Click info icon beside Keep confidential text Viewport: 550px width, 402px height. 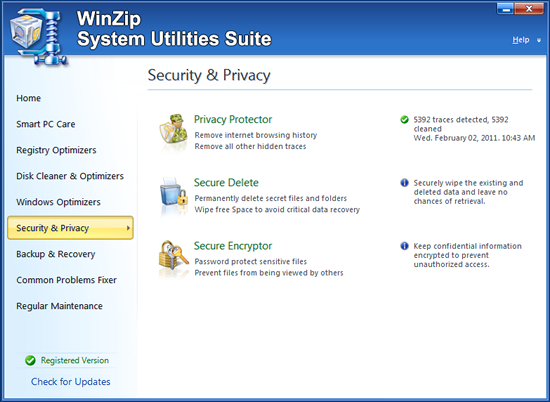pyautogui.click(x=404, y=246)
